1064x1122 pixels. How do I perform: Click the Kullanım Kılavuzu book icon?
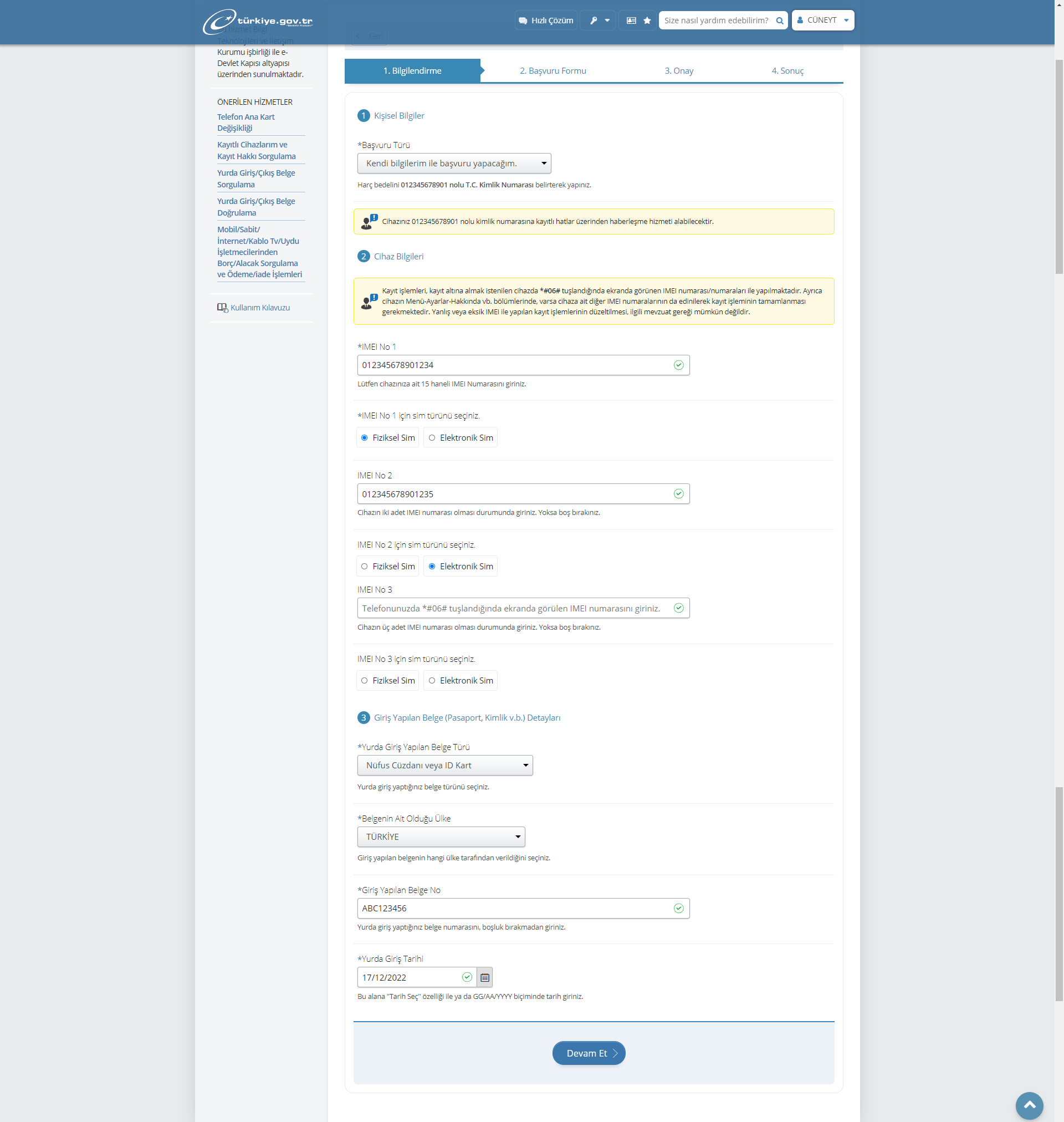222,308
